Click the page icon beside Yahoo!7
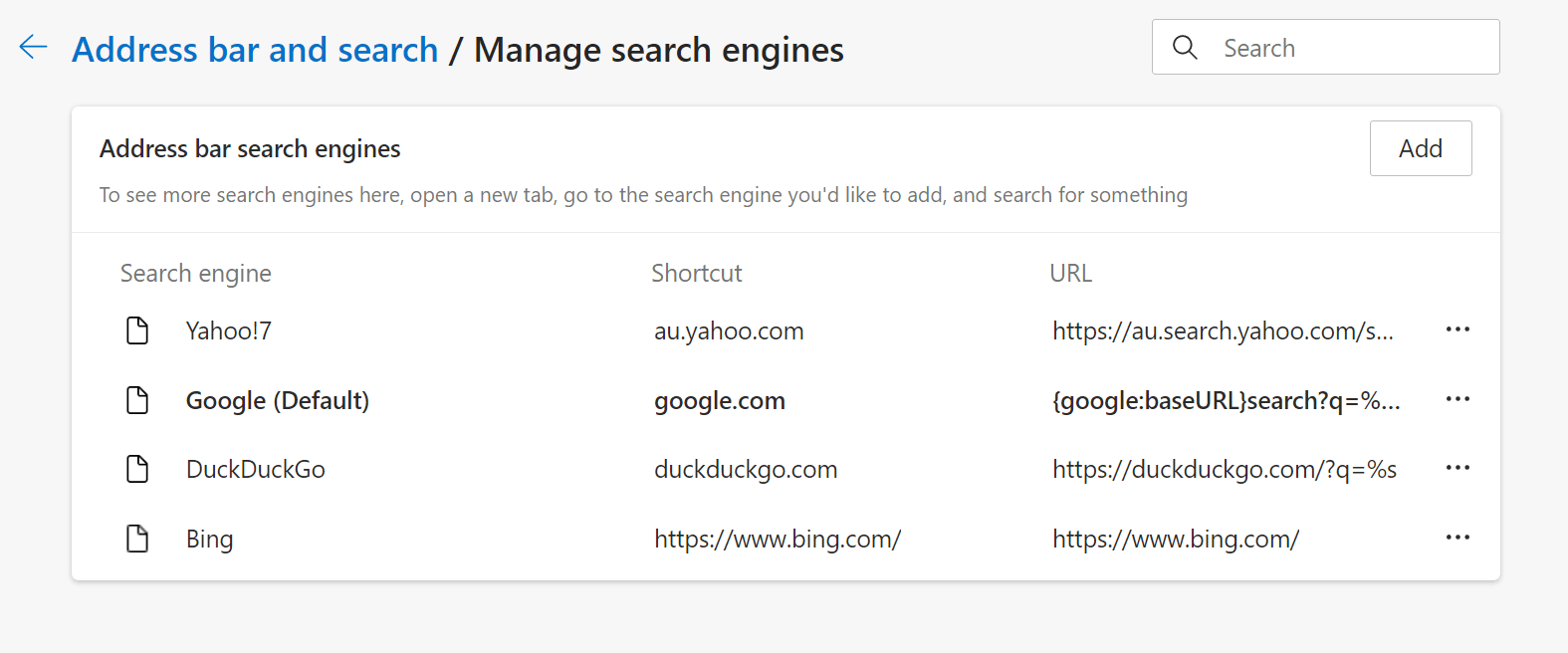This screenshot has width=1568, height=653. coord(137,330)
